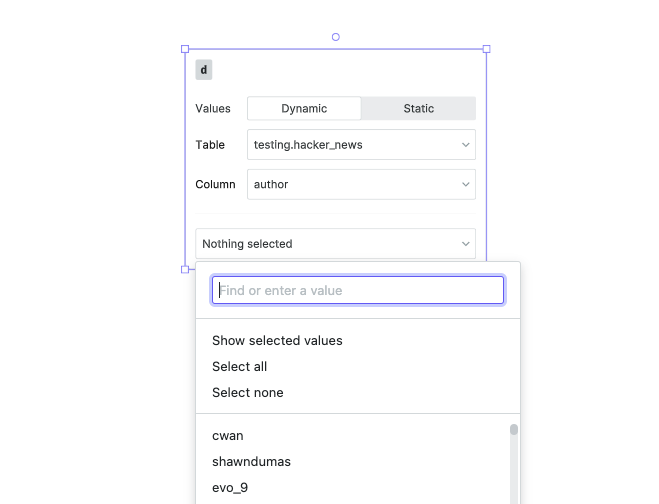Click the top-left resize handle square
659x504 pixels.
pos(185,49)
